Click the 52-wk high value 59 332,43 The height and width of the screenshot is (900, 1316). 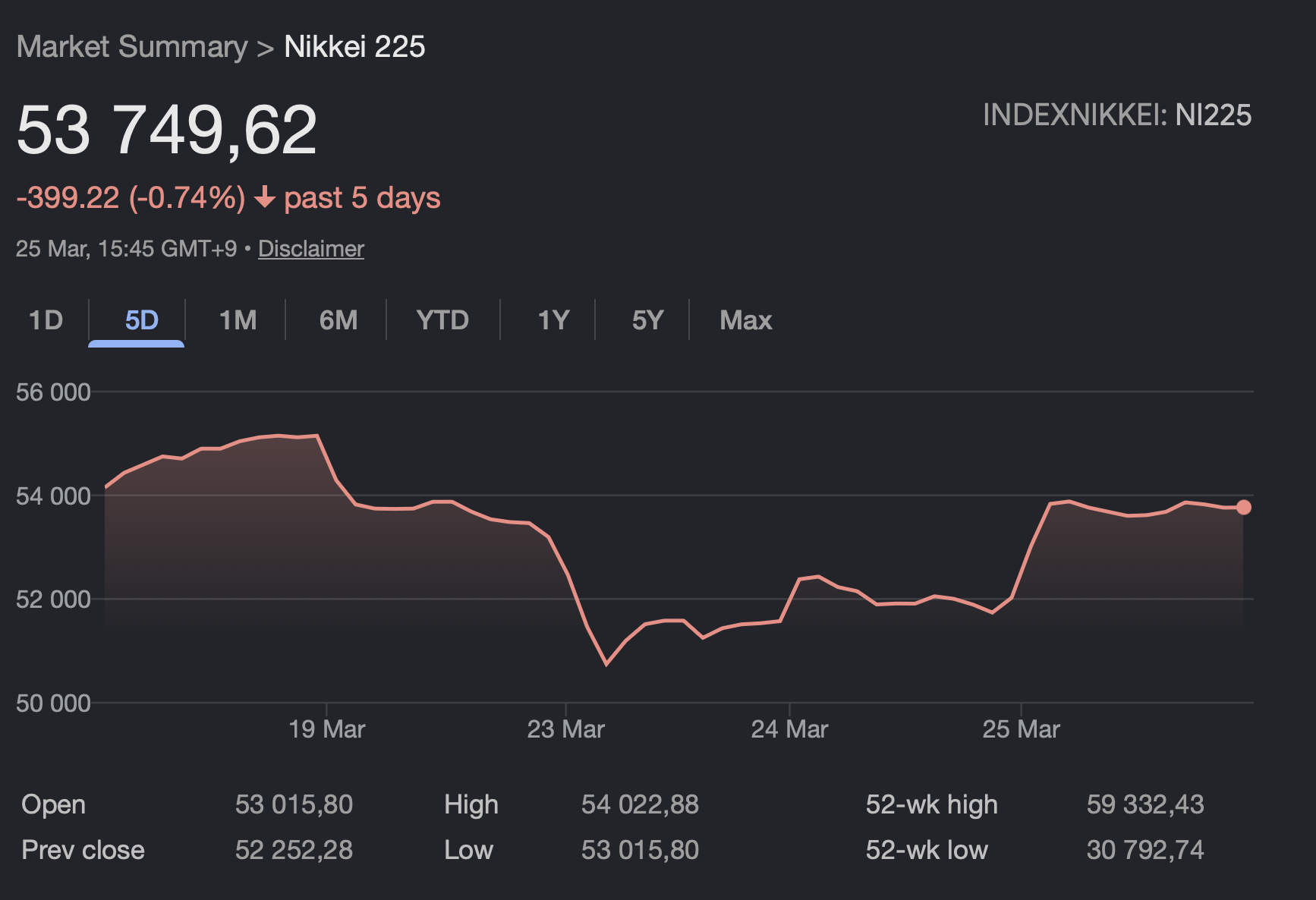pos(1145,804)
